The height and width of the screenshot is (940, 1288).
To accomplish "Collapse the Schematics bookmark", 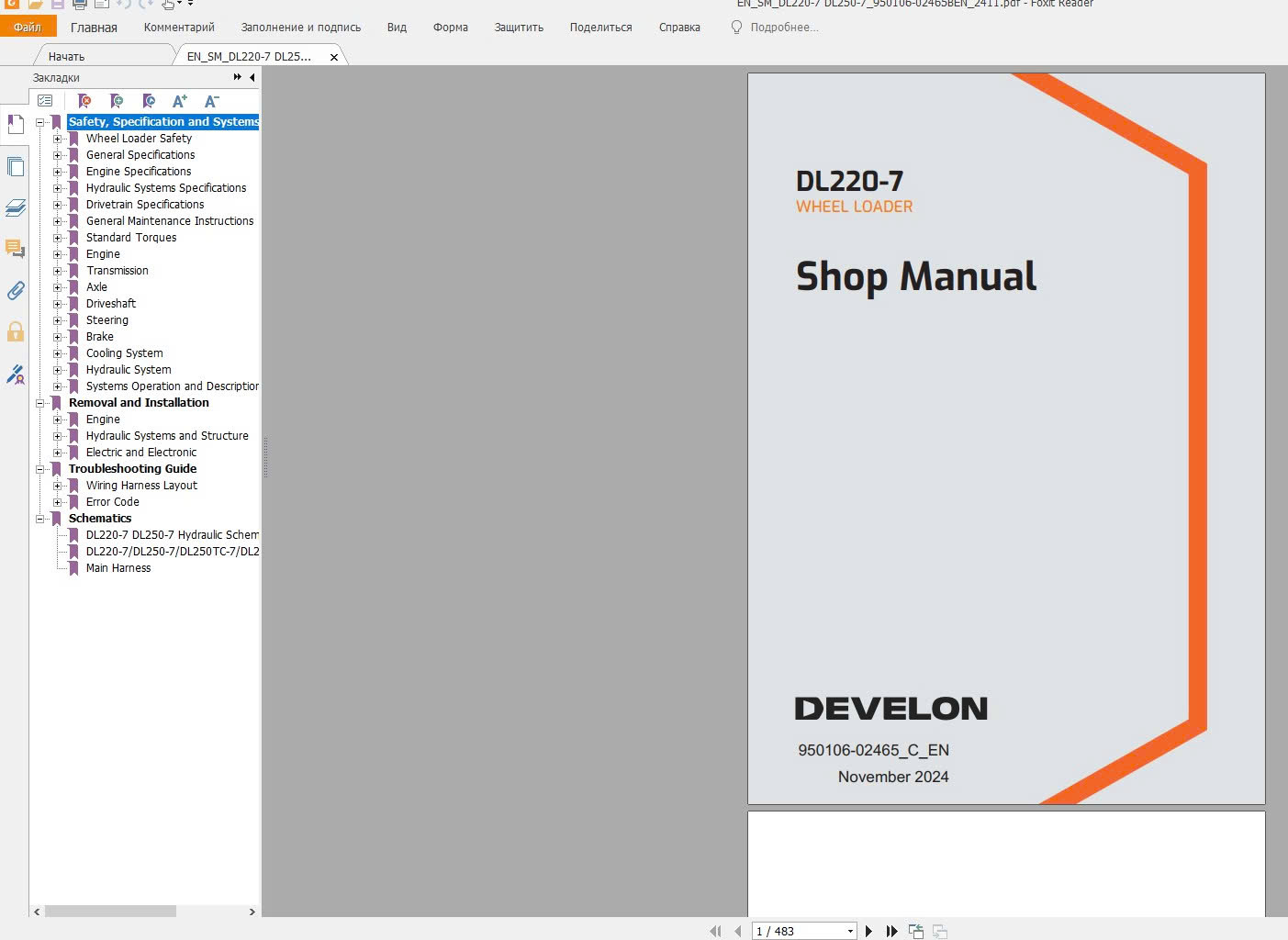I will 40,519.
